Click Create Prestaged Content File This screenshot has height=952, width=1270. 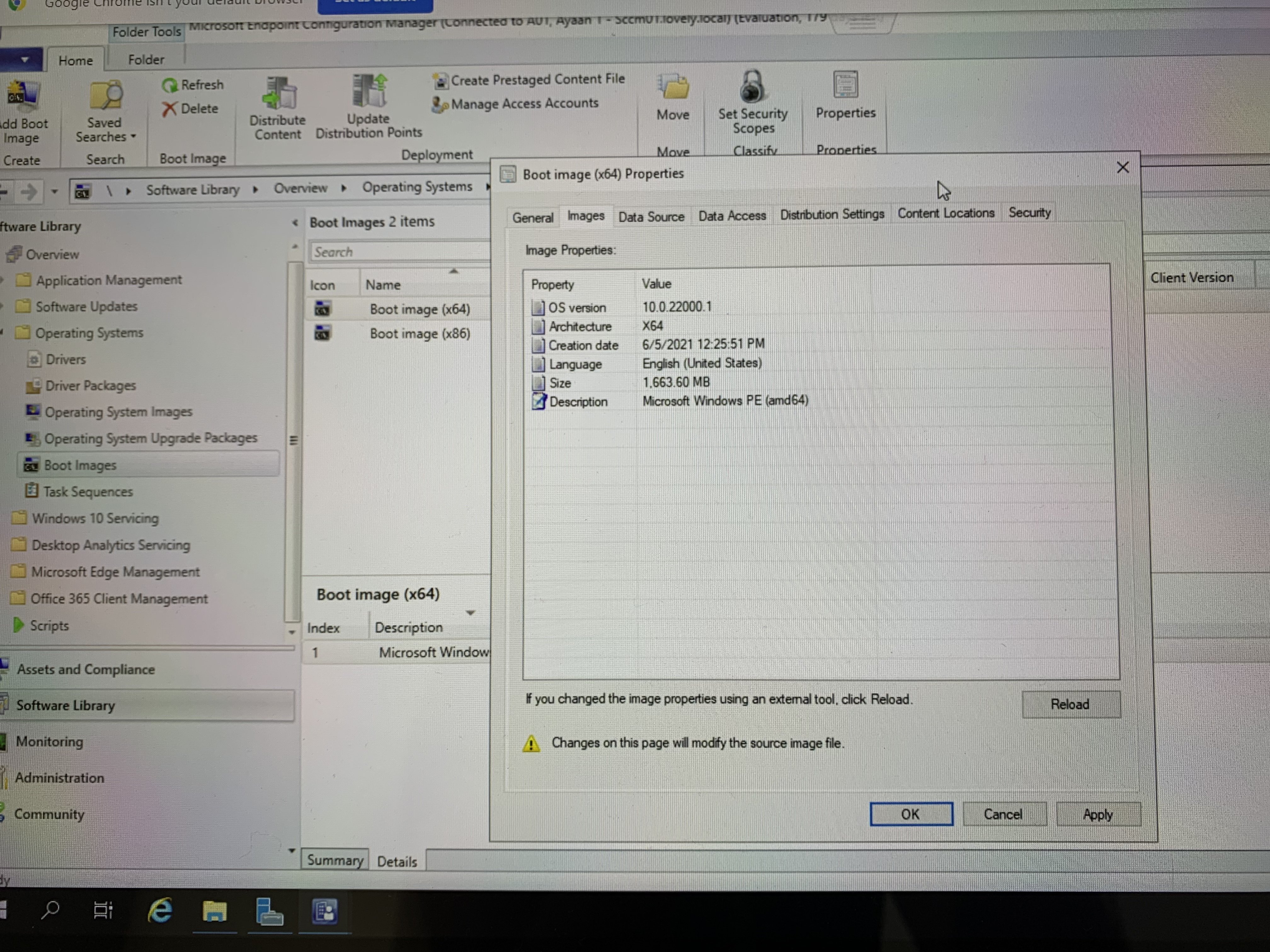[529, 80]
